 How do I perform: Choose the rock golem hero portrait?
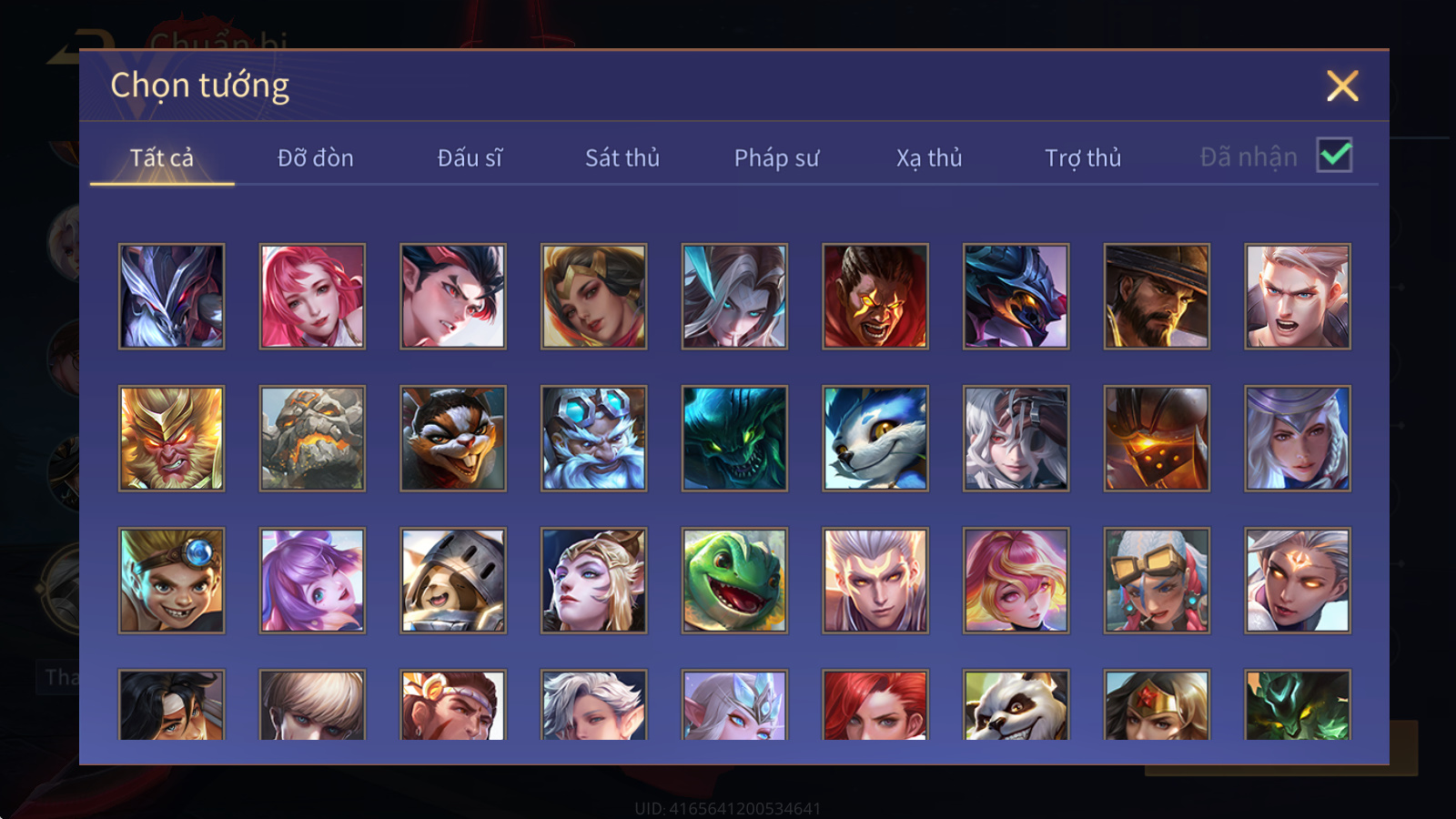point(312,438)
